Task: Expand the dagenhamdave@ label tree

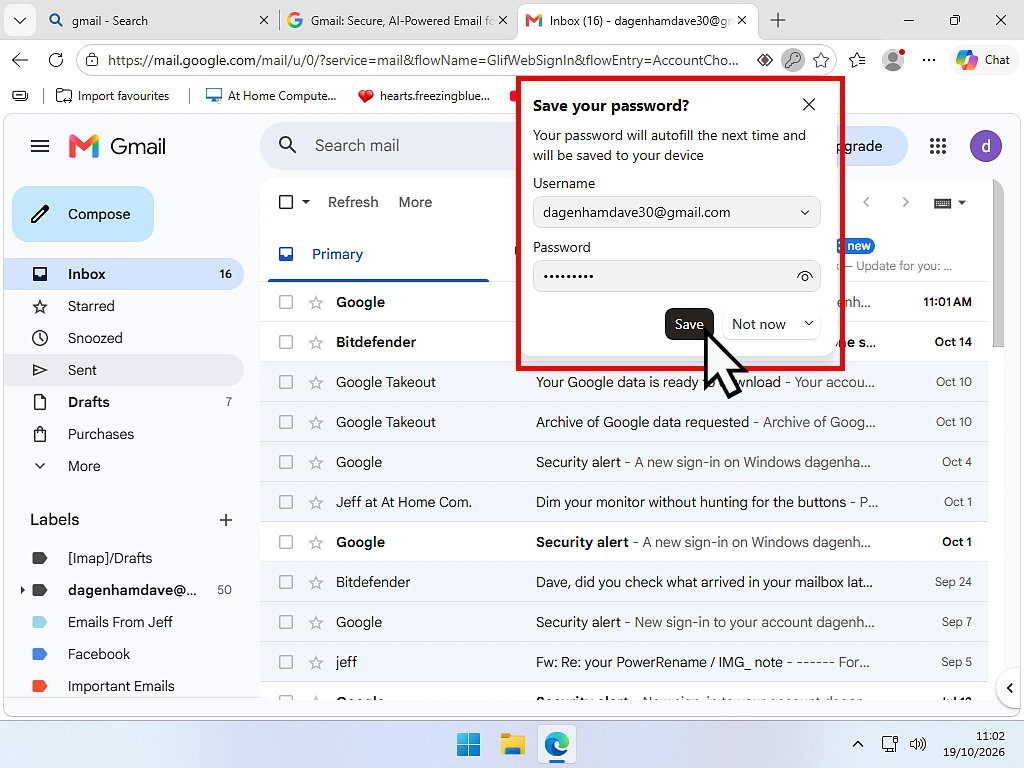Action: (x=22, y=590)
